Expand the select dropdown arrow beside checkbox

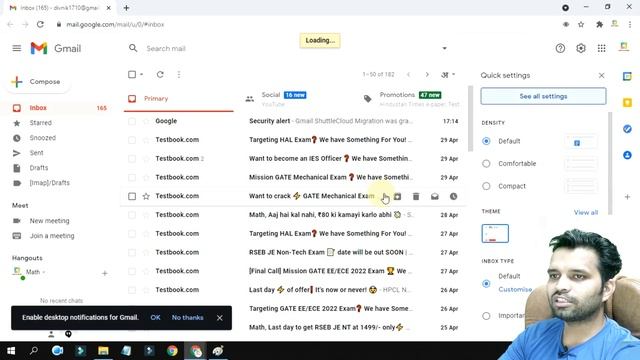point(142,75)
